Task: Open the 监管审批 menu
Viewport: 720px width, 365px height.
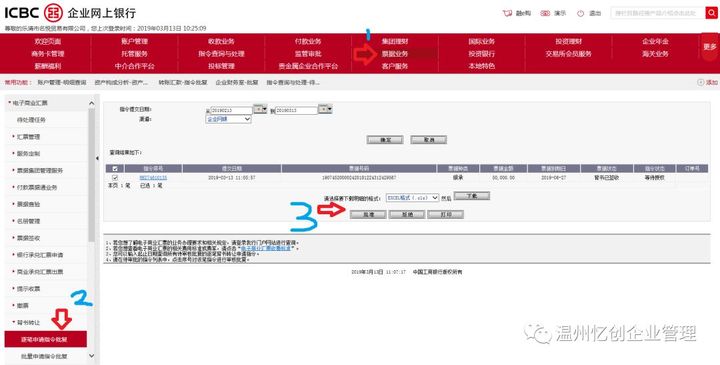Action: tap(308, 54)
